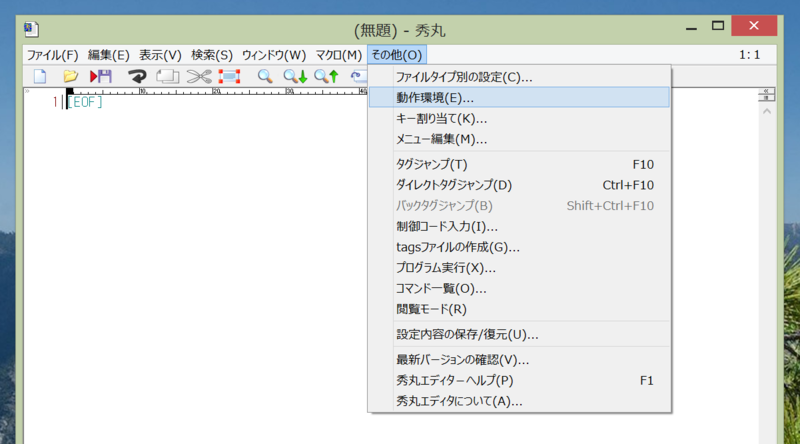Open the ウィンドウ(W) menu
800x444 pixels.
pos(274,55)
